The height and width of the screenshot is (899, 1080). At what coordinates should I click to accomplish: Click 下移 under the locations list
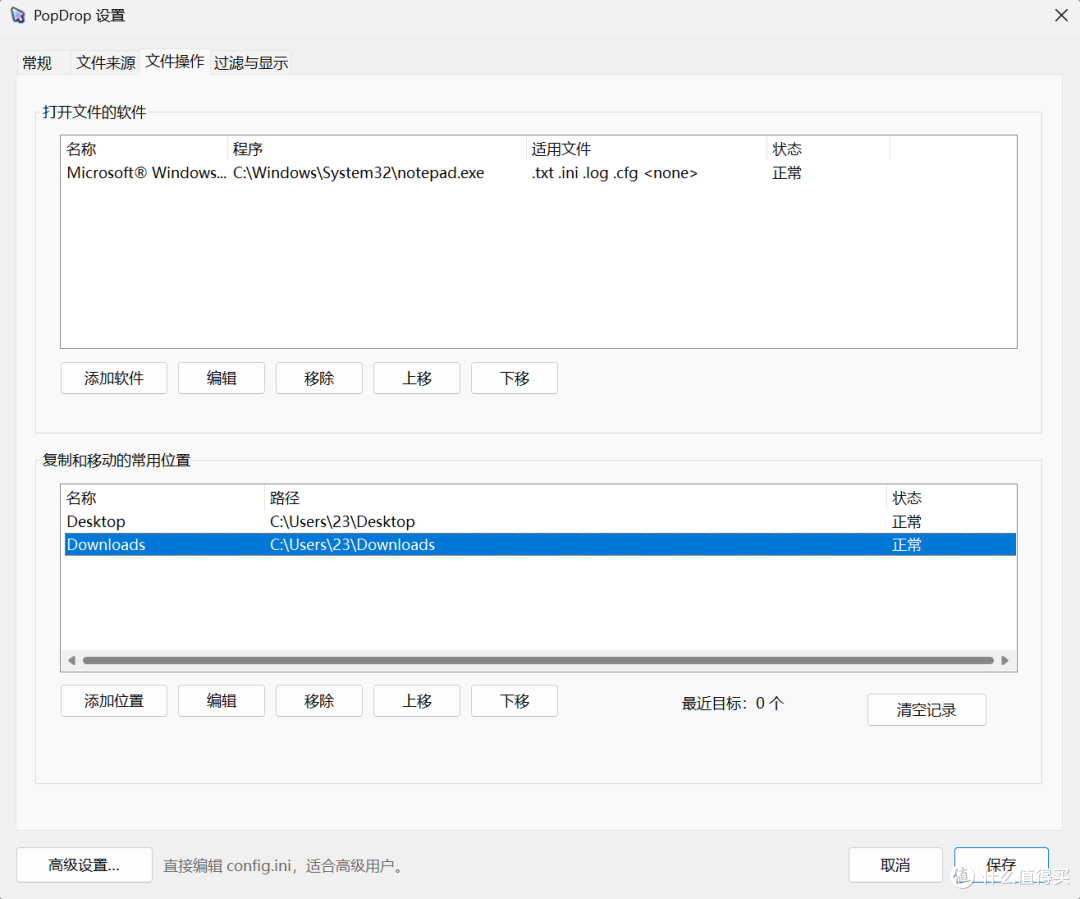point(515,701)
